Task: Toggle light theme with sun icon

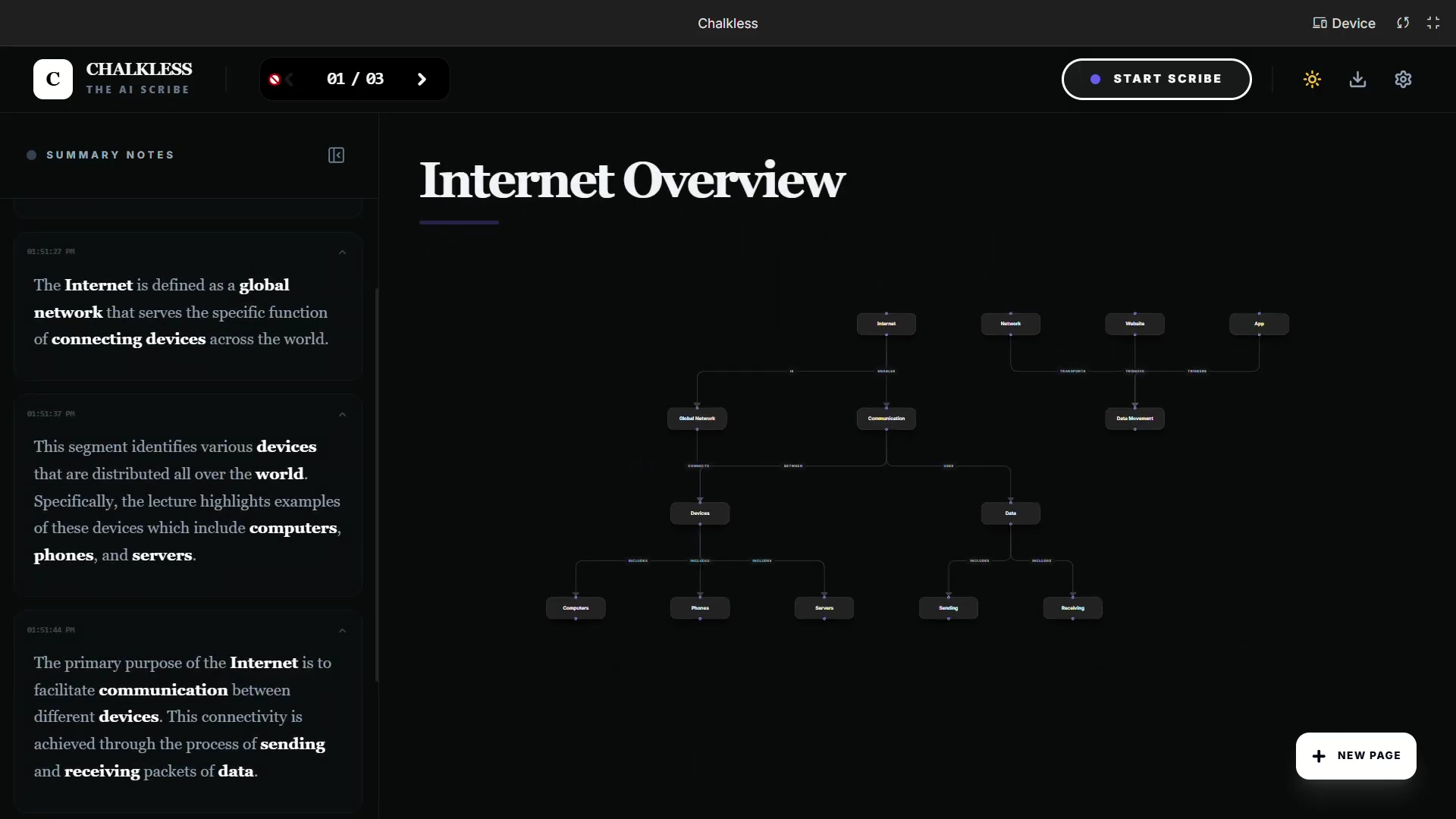Action: (x=1312, y=79)
